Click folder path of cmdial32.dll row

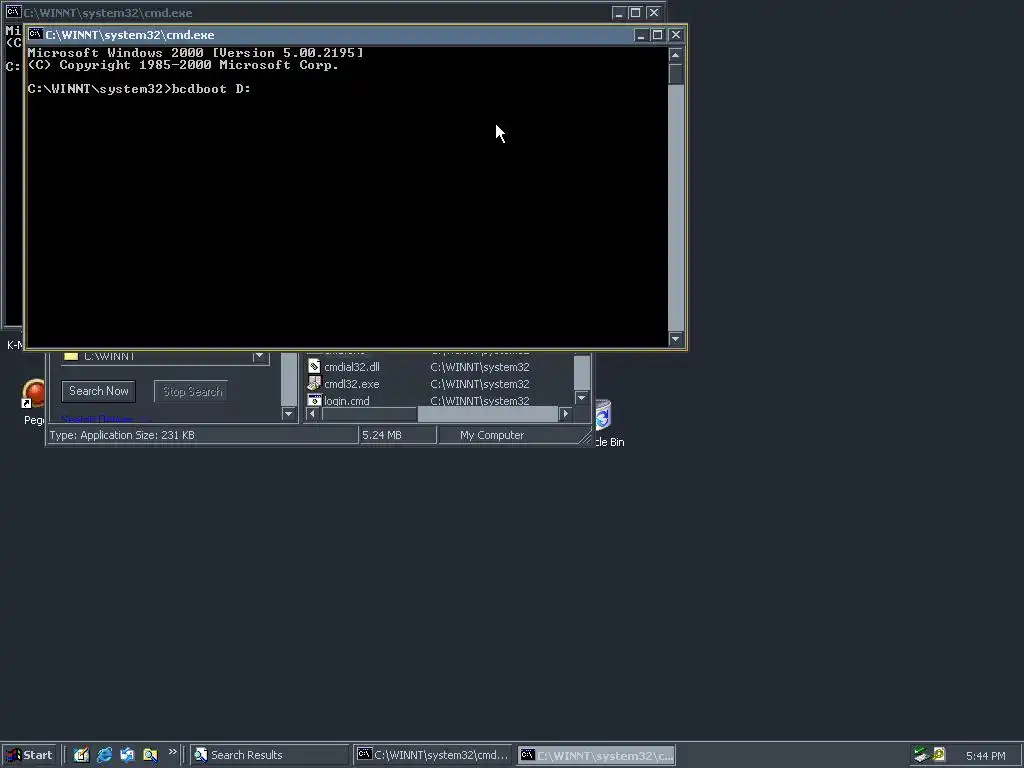tap(480, 367)
